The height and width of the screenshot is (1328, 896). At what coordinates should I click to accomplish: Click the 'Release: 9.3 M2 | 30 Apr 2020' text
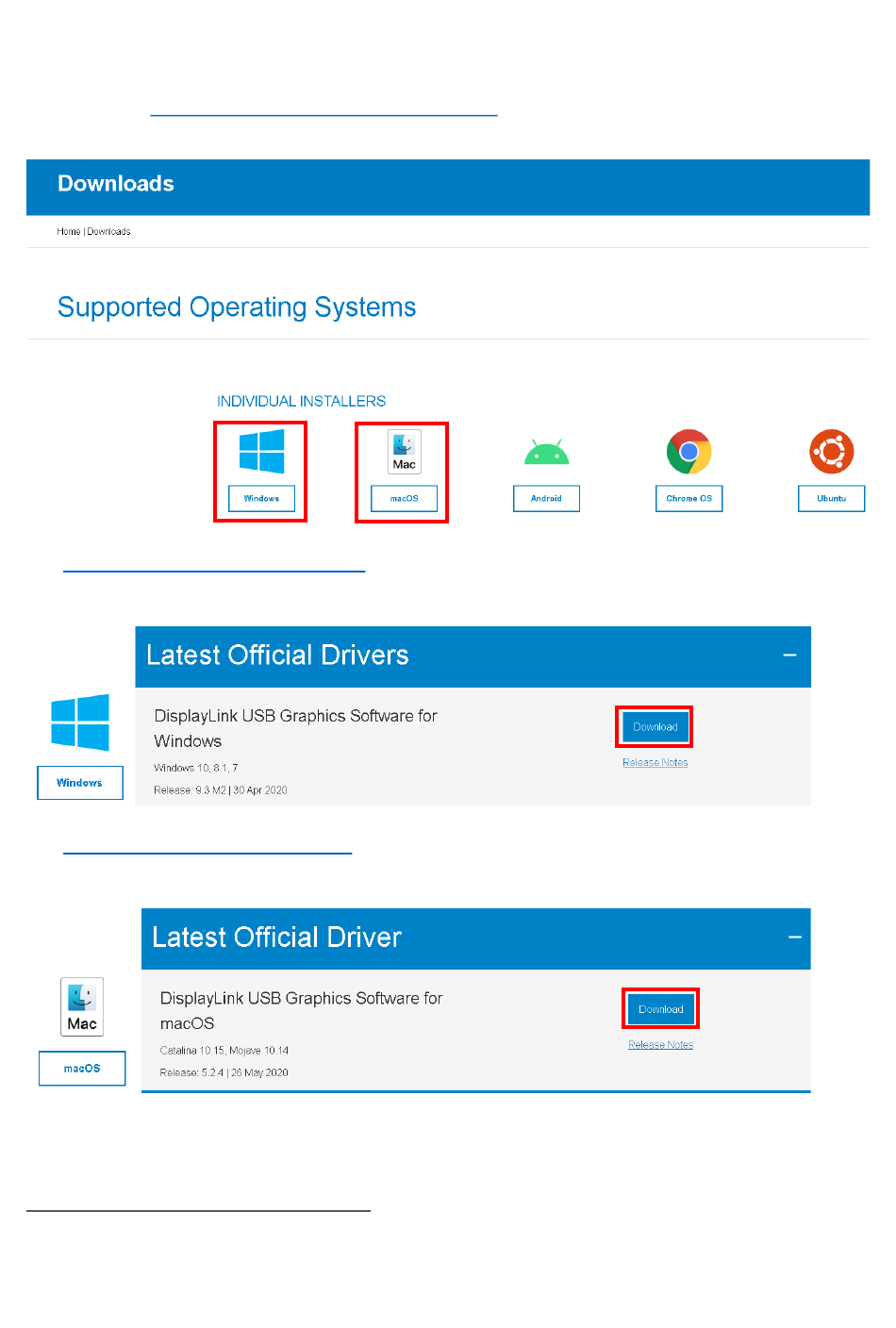point(221,790)
